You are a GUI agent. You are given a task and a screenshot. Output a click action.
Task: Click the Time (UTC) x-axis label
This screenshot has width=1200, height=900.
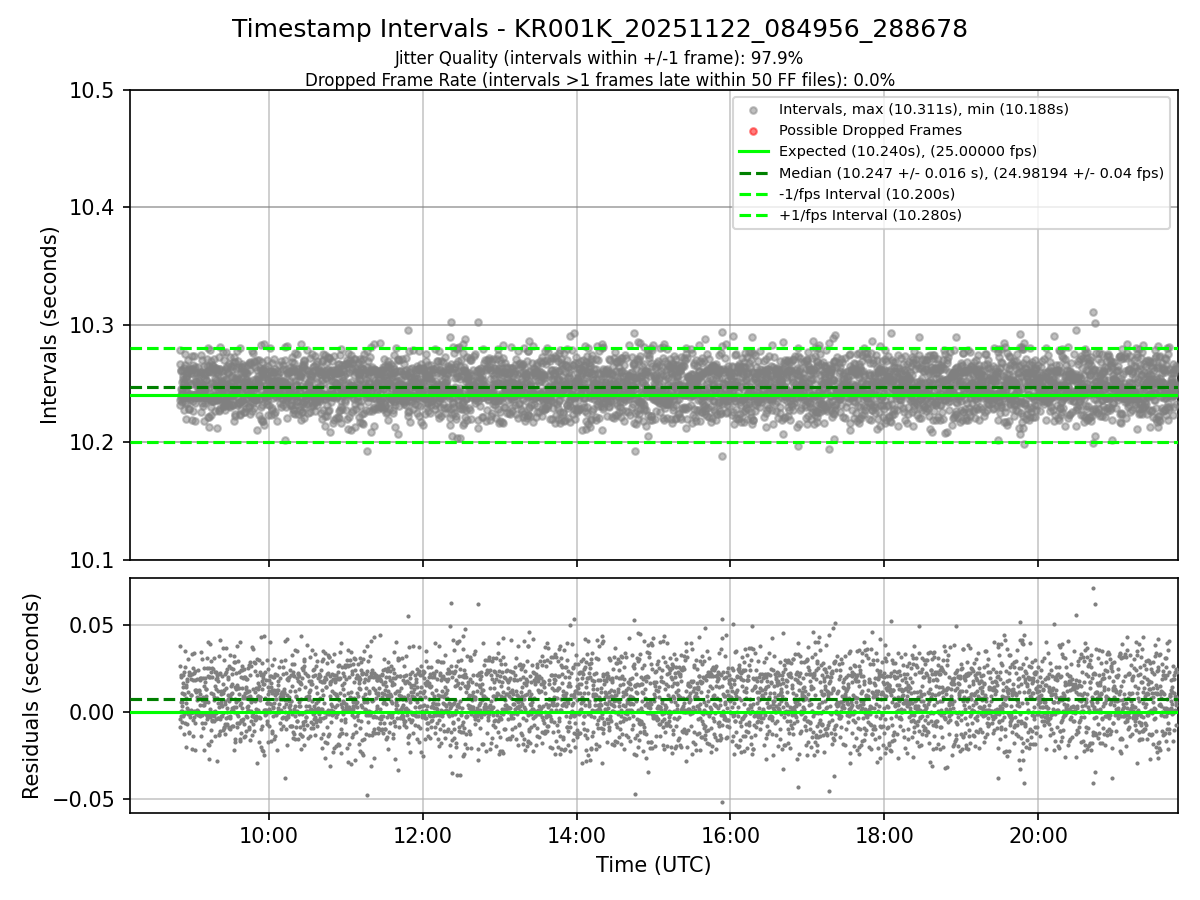pos(653,865)
